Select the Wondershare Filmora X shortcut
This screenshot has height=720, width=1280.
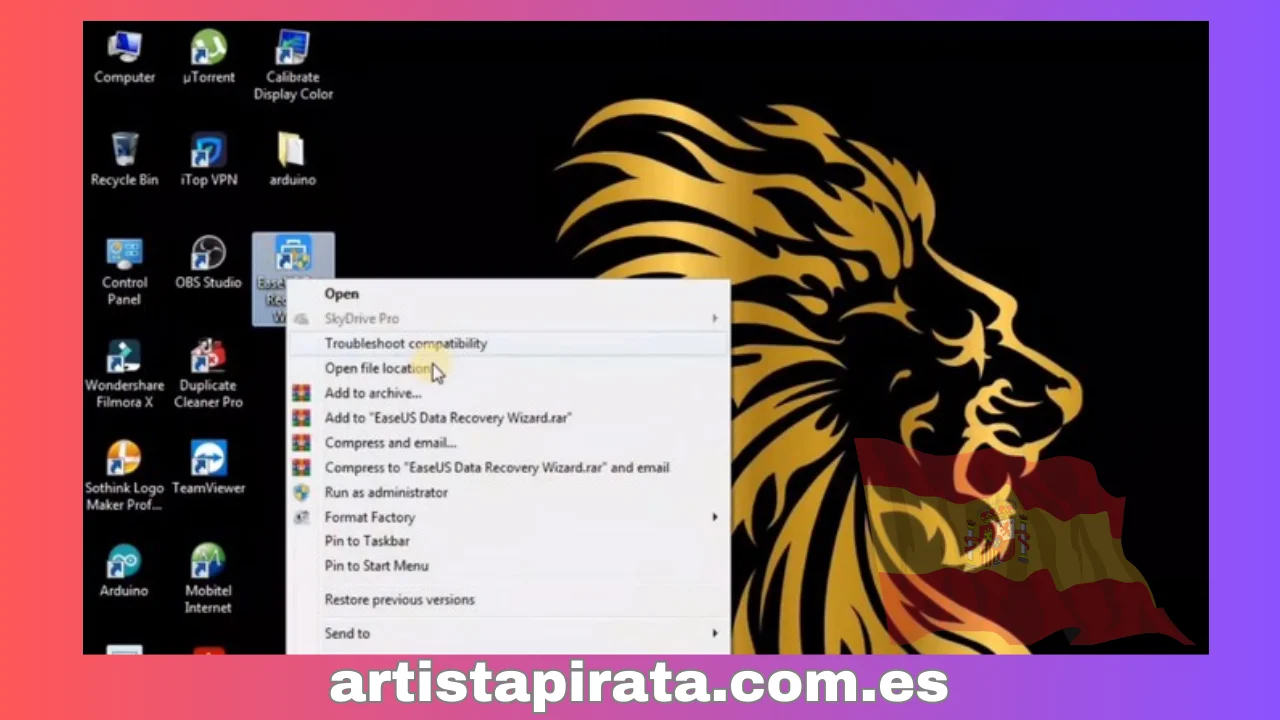pos(124,374)
